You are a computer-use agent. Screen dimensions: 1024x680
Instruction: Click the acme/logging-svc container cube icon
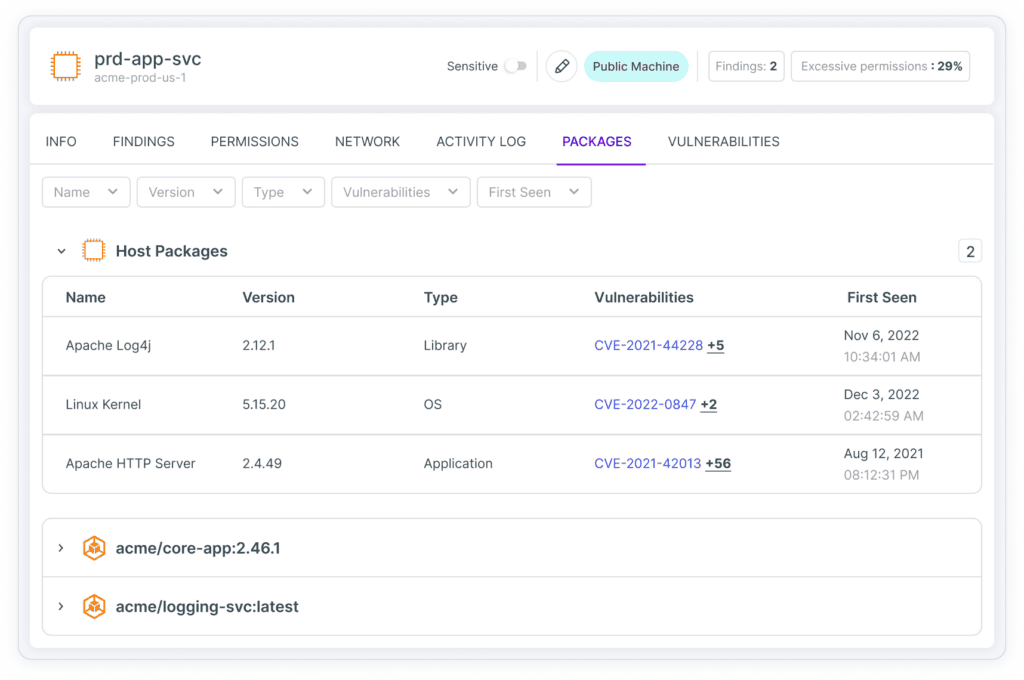click(94, 606)
